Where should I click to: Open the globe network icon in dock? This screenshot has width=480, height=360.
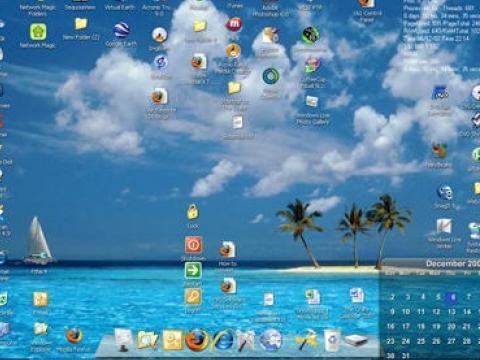coord(271,340)
